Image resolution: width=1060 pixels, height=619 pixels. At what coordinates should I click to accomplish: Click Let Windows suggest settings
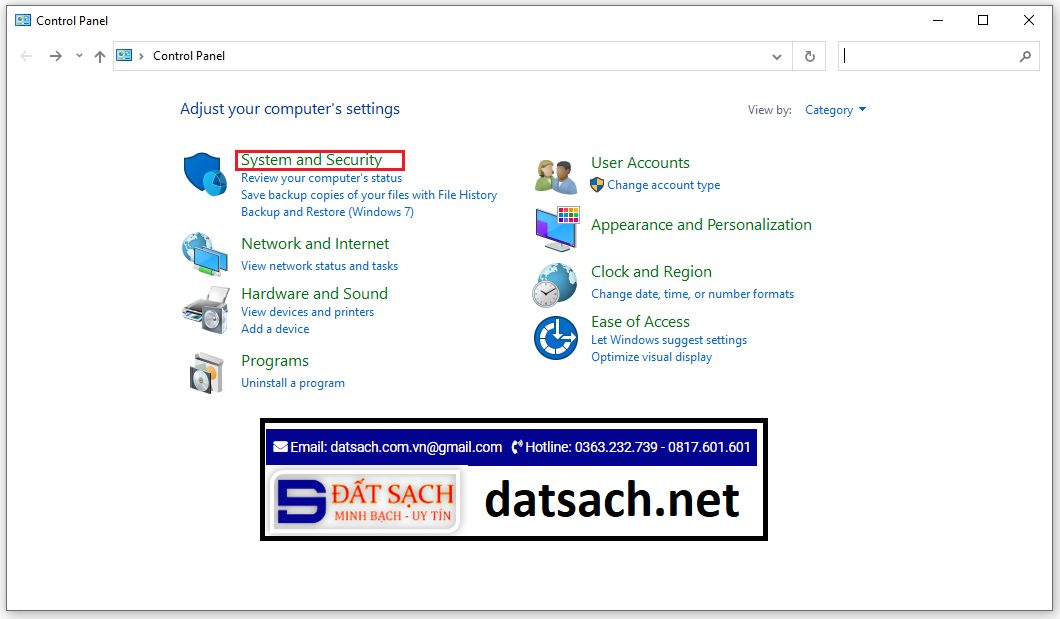click(668, 340)
